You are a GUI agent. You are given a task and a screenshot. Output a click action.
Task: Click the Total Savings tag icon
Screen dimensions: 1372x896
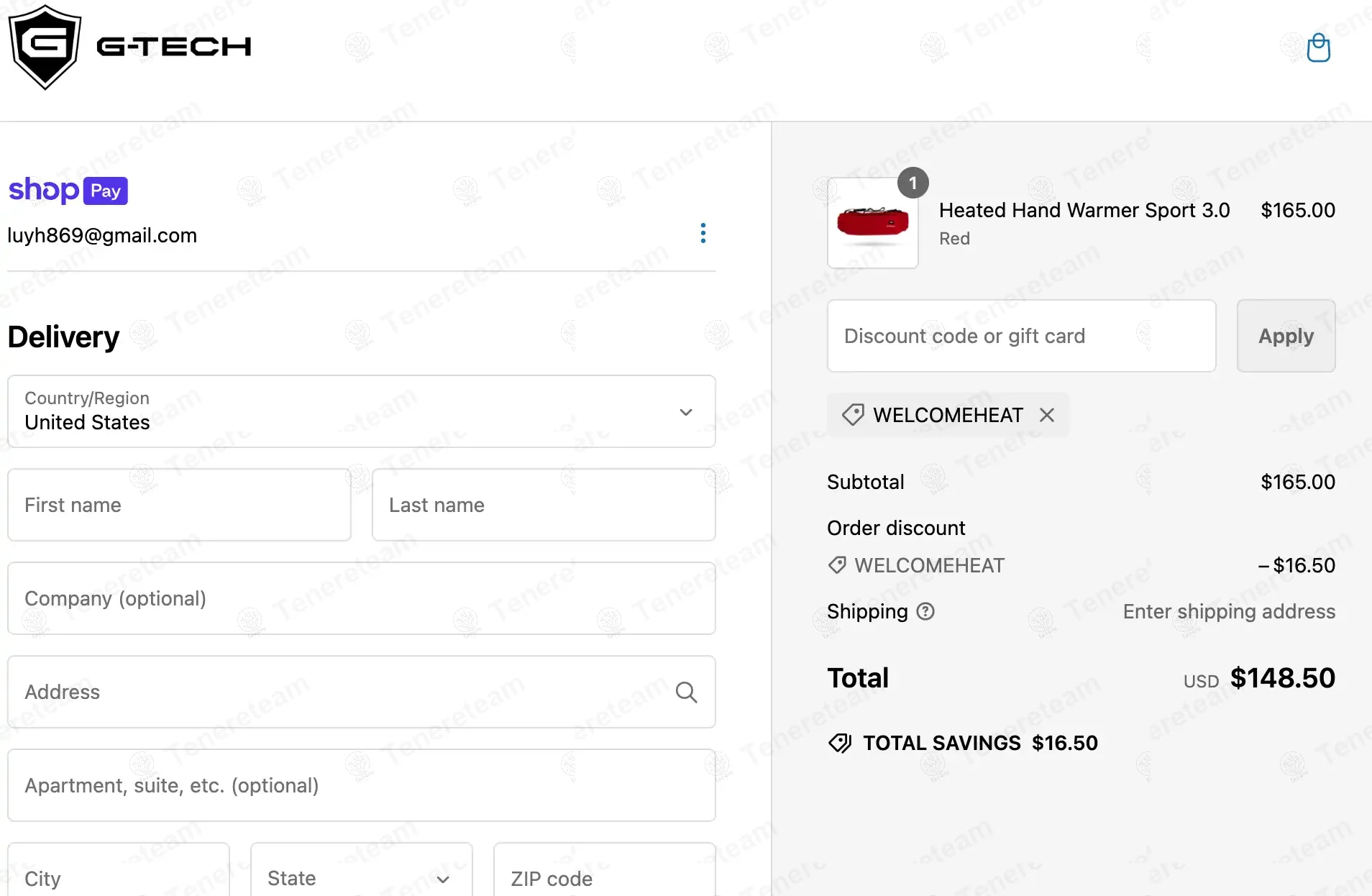pyautogui.click(x=839, y=743)
